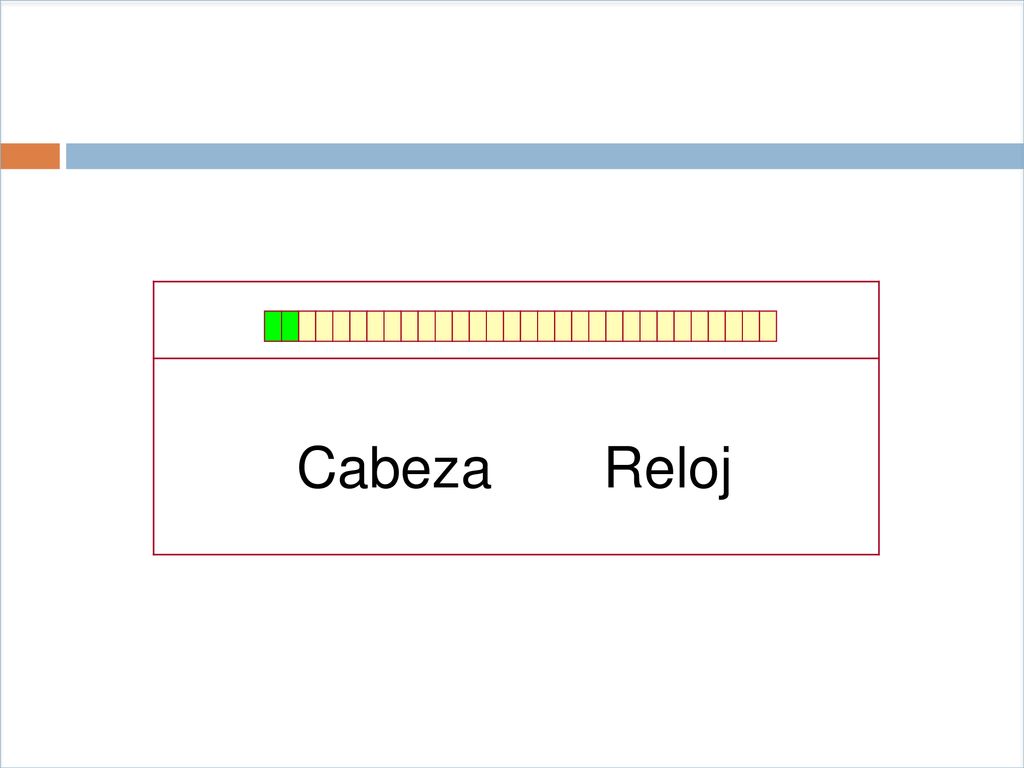
Task: Select the last pale yellow cell at bar's end
Action: (768, 326)
